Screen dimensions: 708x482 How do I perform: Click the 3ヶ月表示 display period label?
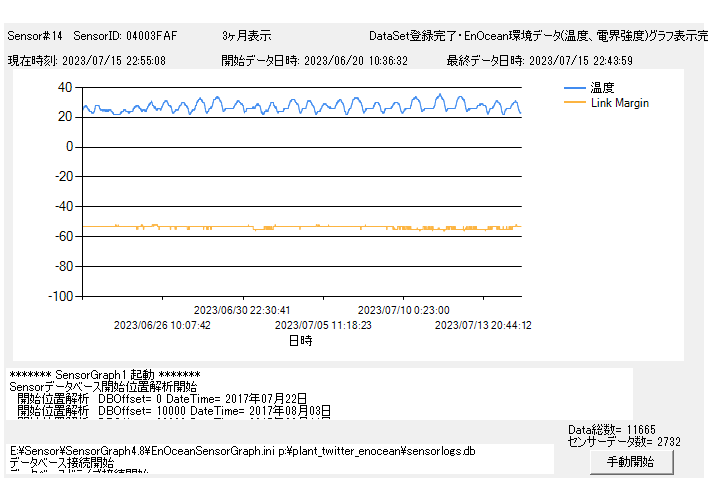(246, 35)
